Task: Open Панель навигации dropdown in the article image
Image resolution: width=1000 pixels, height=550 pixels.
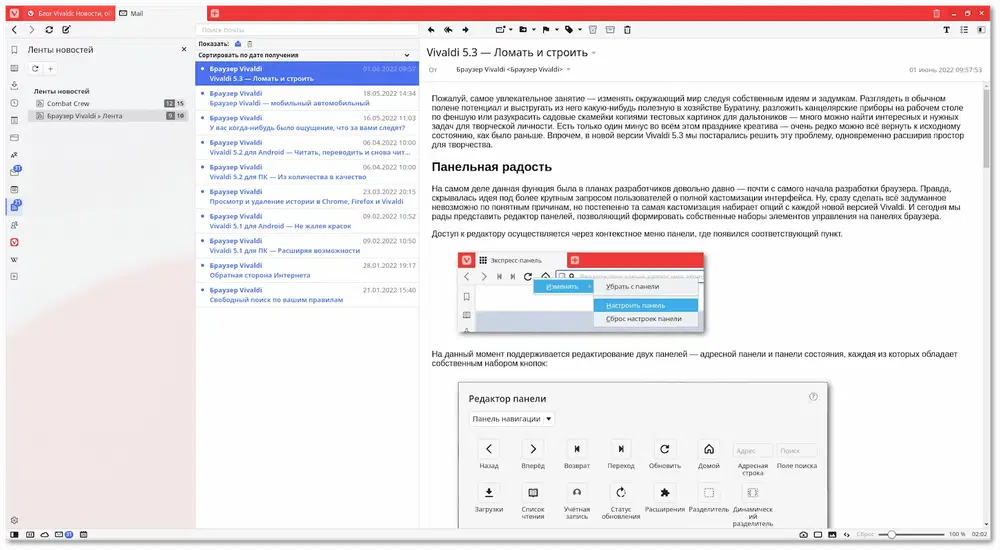Action: 511,419
